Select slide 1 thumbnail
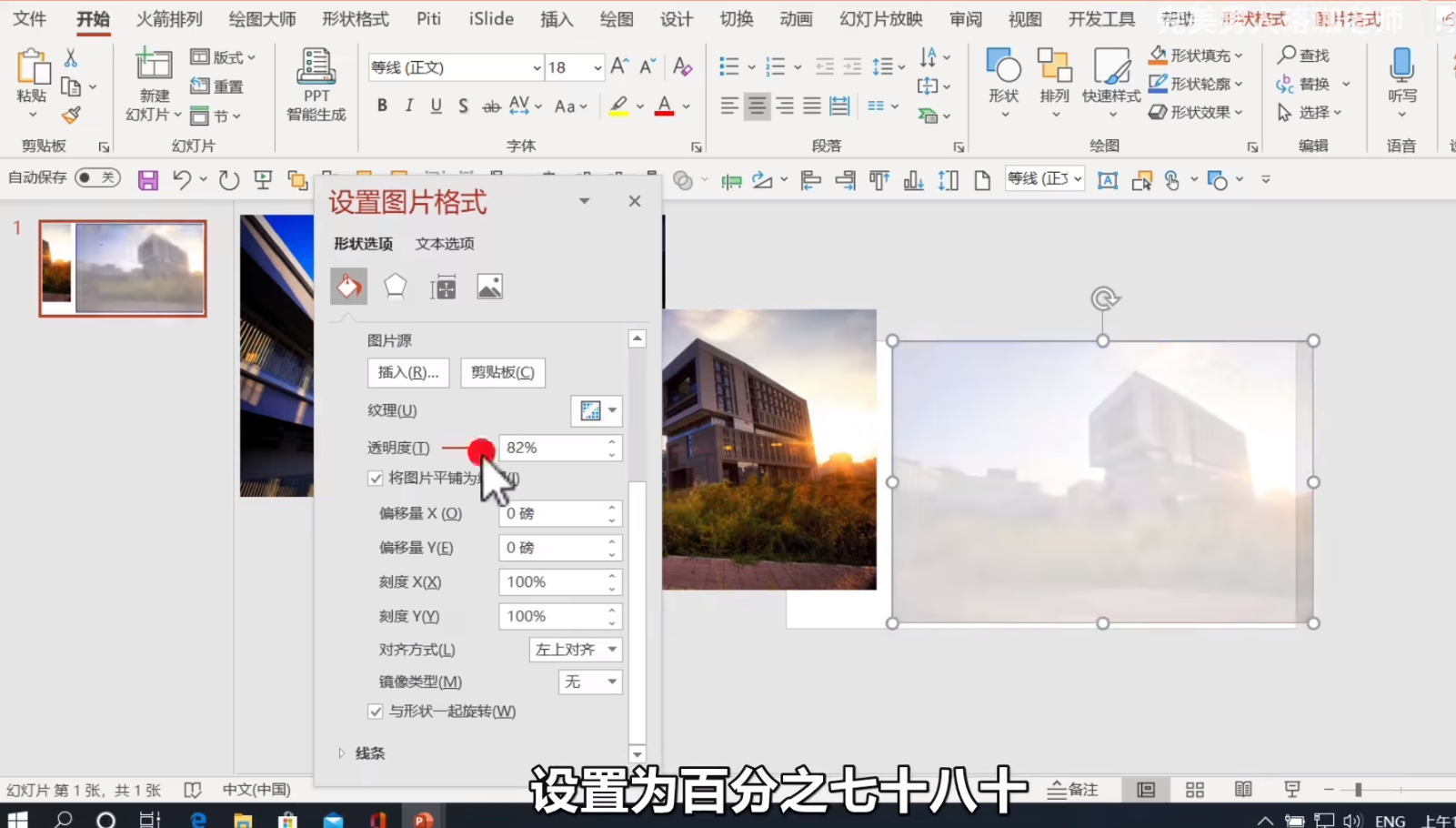 click(123, 268)
